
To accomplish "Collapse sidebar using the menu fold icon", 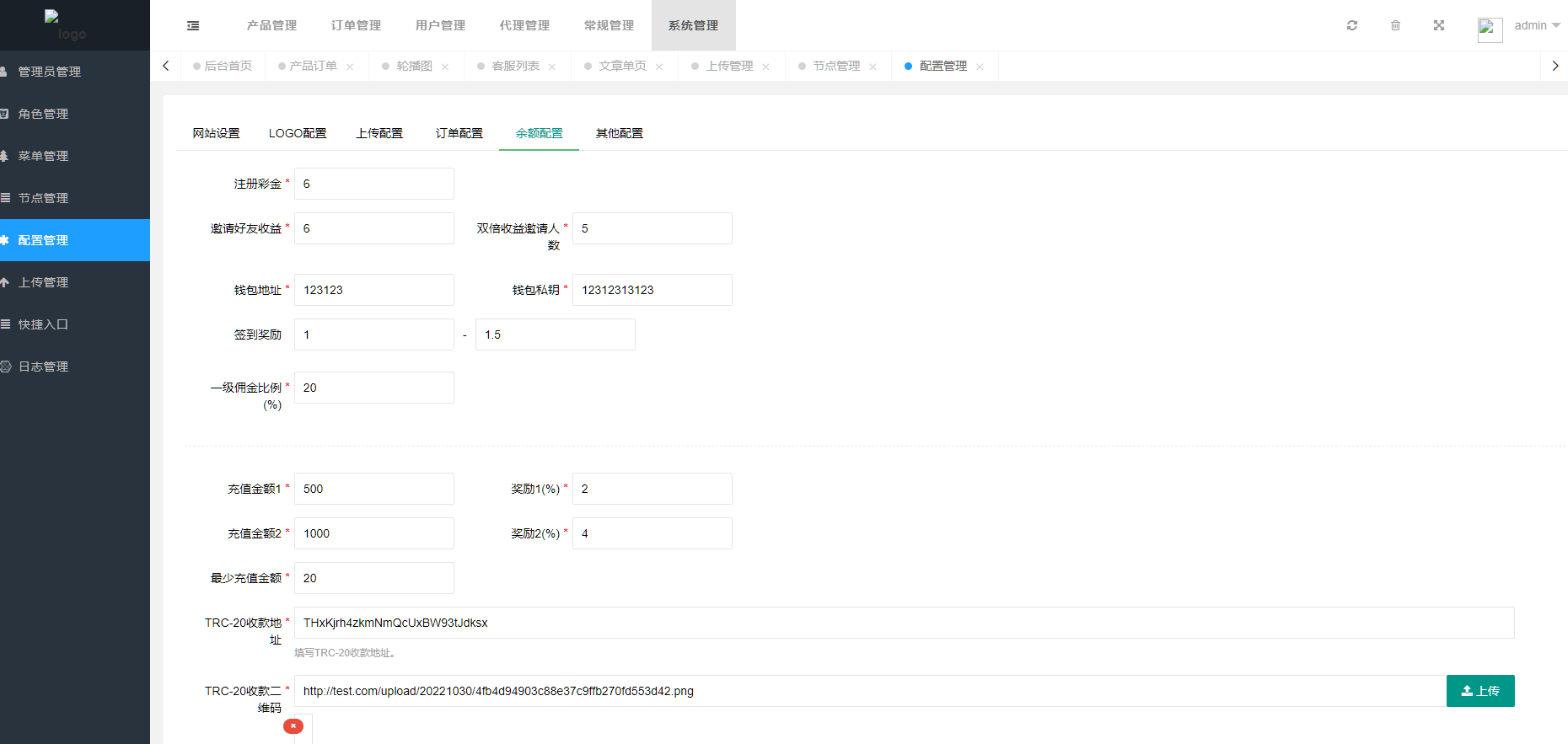I will coord(193,25).
